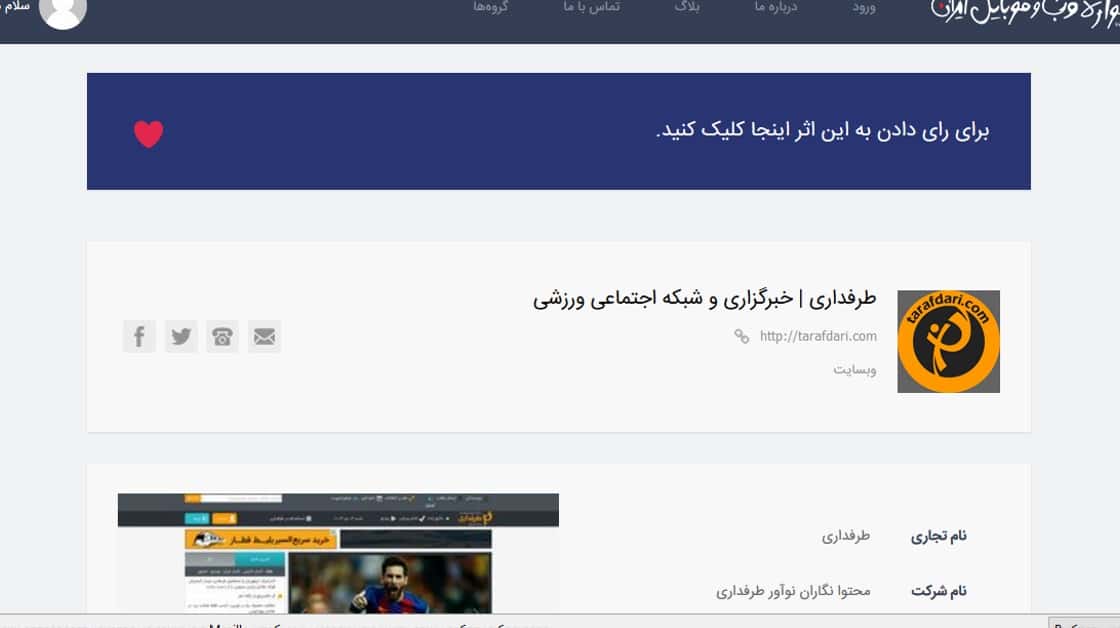Screen dimensions: 1120x628
Task: Open the tarafdari.com orange logo image
Action: pos(949,342)
